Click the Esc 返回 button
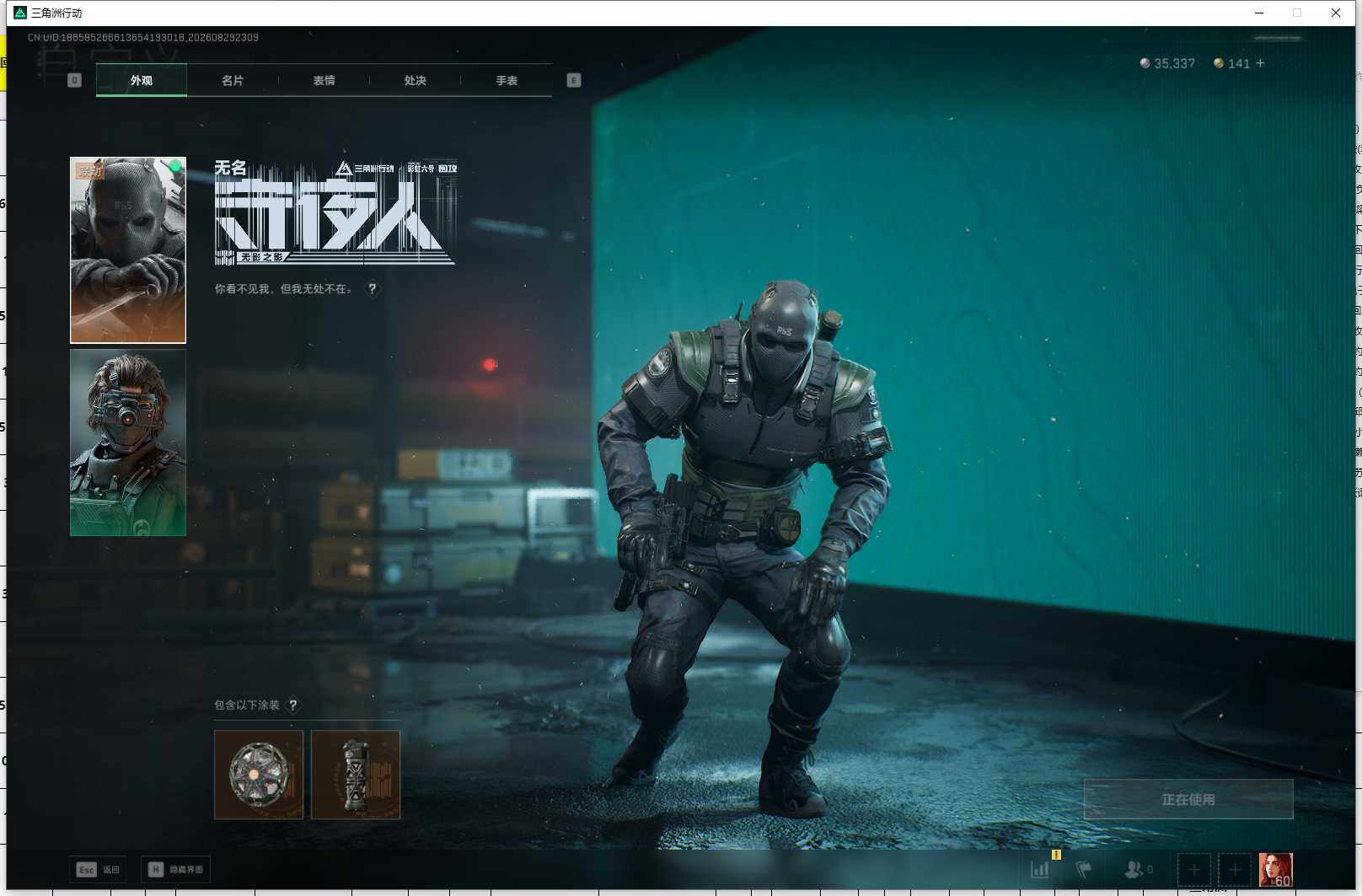Screen dimensions: 1362x896 [x=98, y=869]
